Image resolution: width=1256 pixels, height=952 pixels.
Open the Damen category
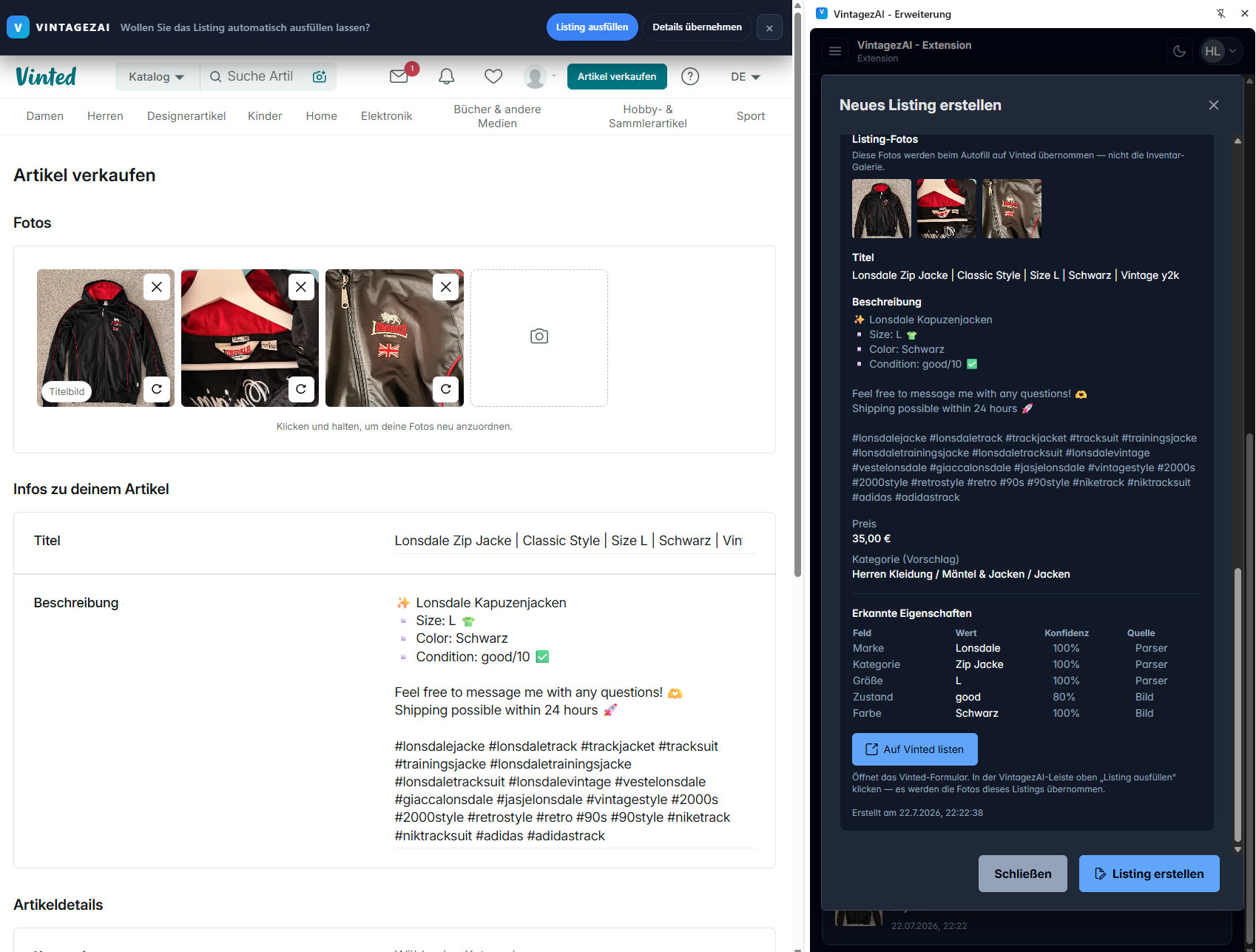coord(45,116)
